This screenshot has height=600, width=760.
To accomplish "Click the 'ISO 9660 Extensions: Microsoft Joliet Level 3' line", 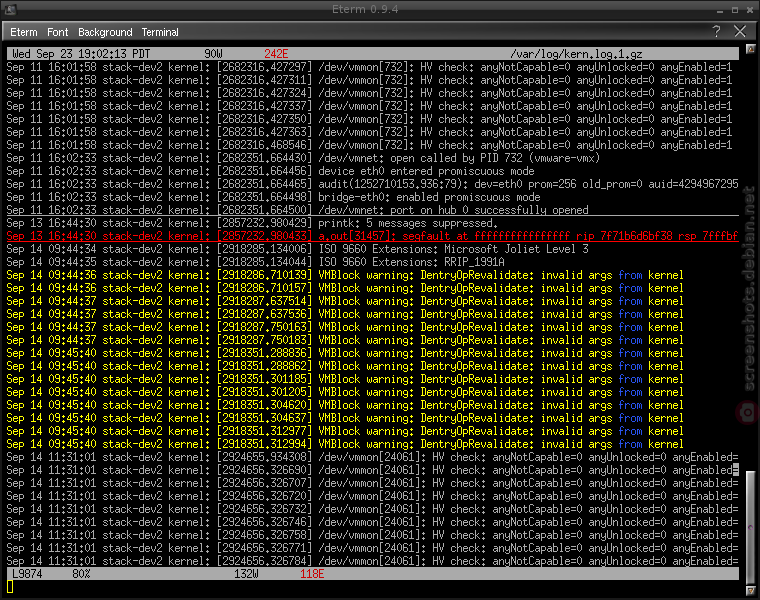I will (298, 249).
